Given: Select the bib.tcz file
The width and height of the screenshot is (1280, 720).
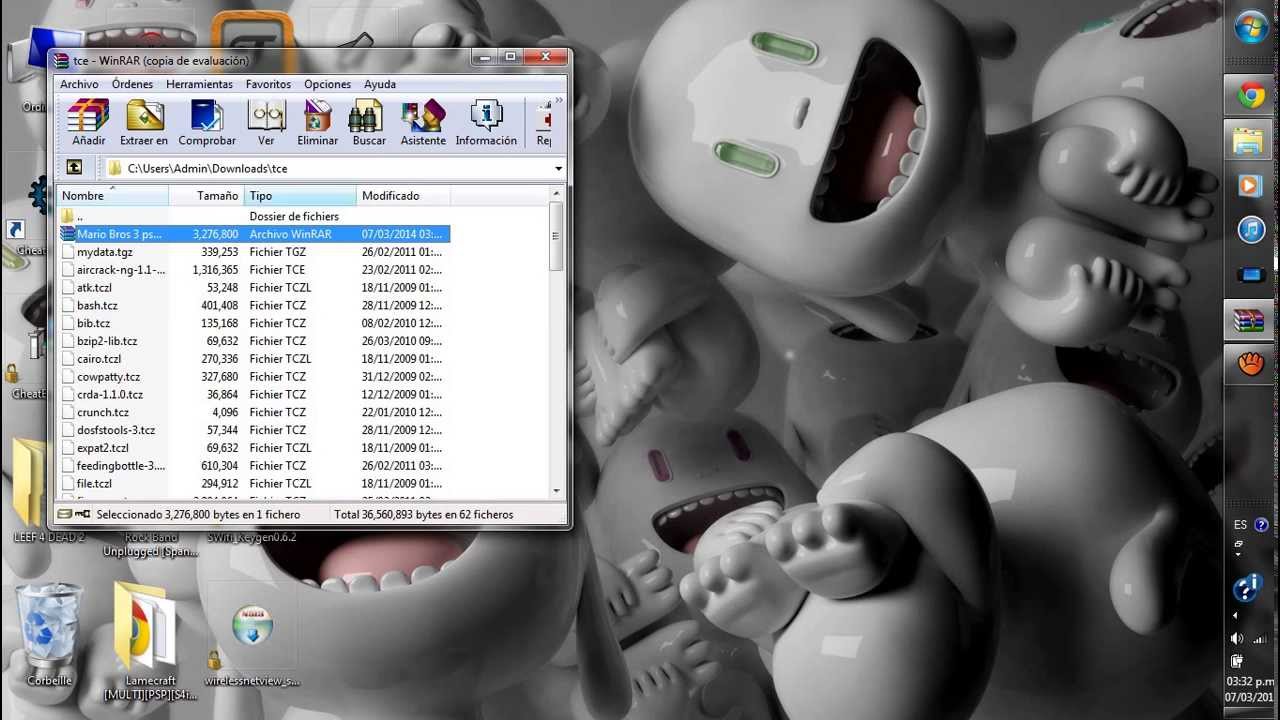Looking at the screenshot, I should point(254,323).
